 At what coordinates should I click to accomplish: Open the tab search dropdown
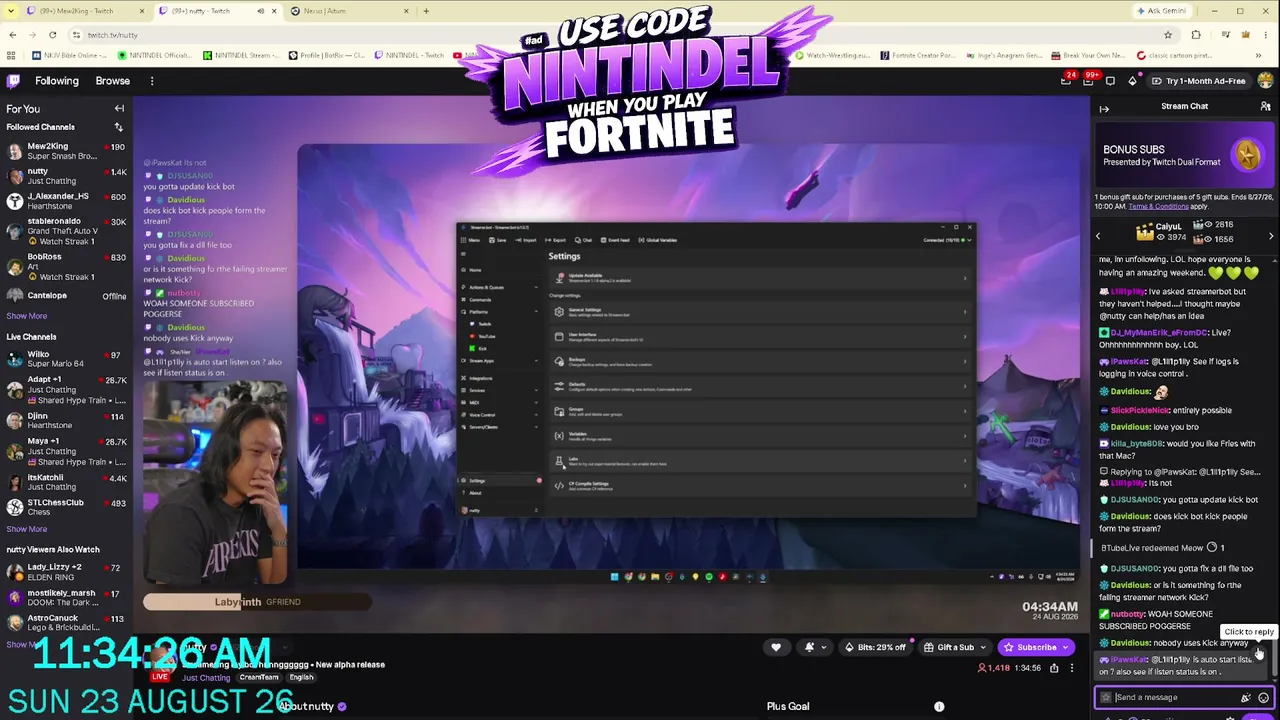[x=11, y=11]
